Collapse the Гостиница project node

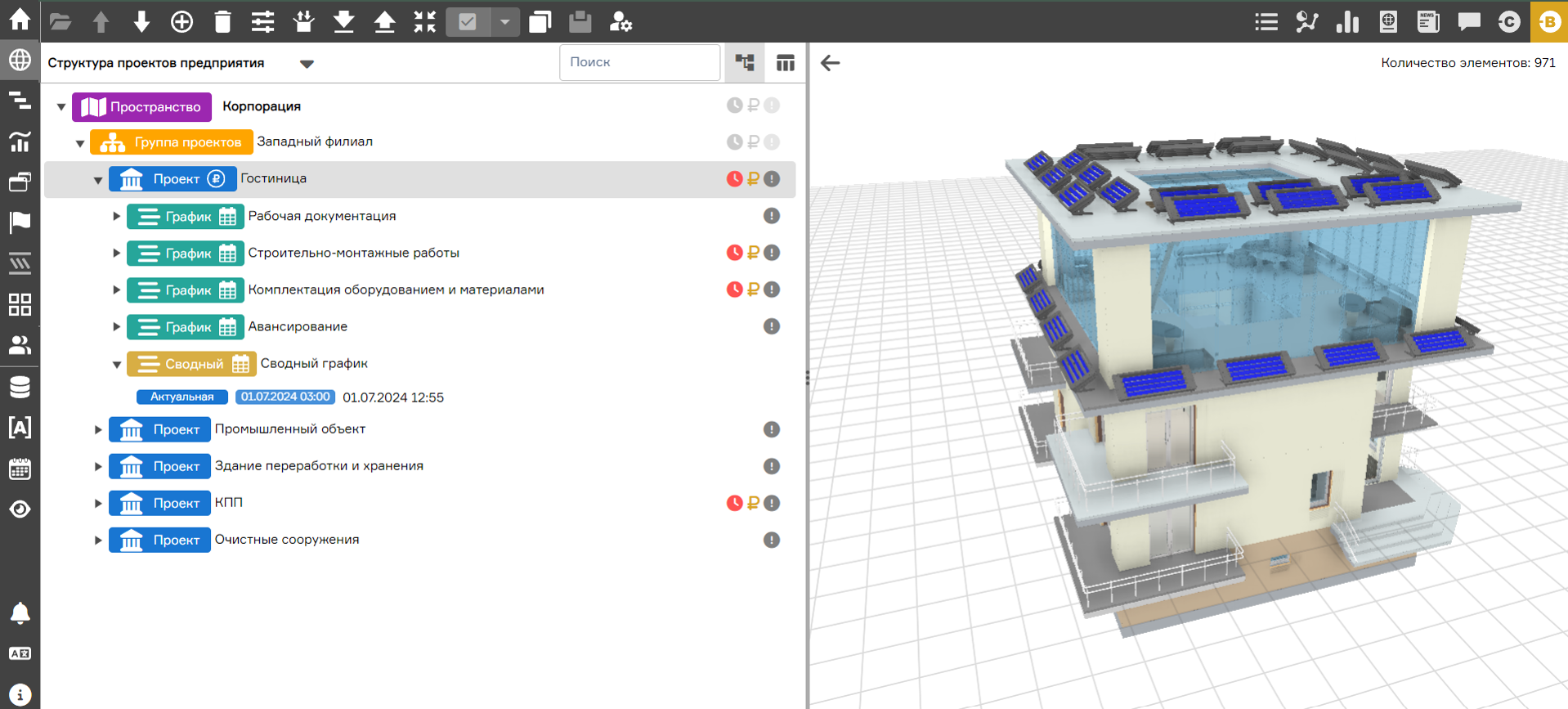(x=98, y=180)
